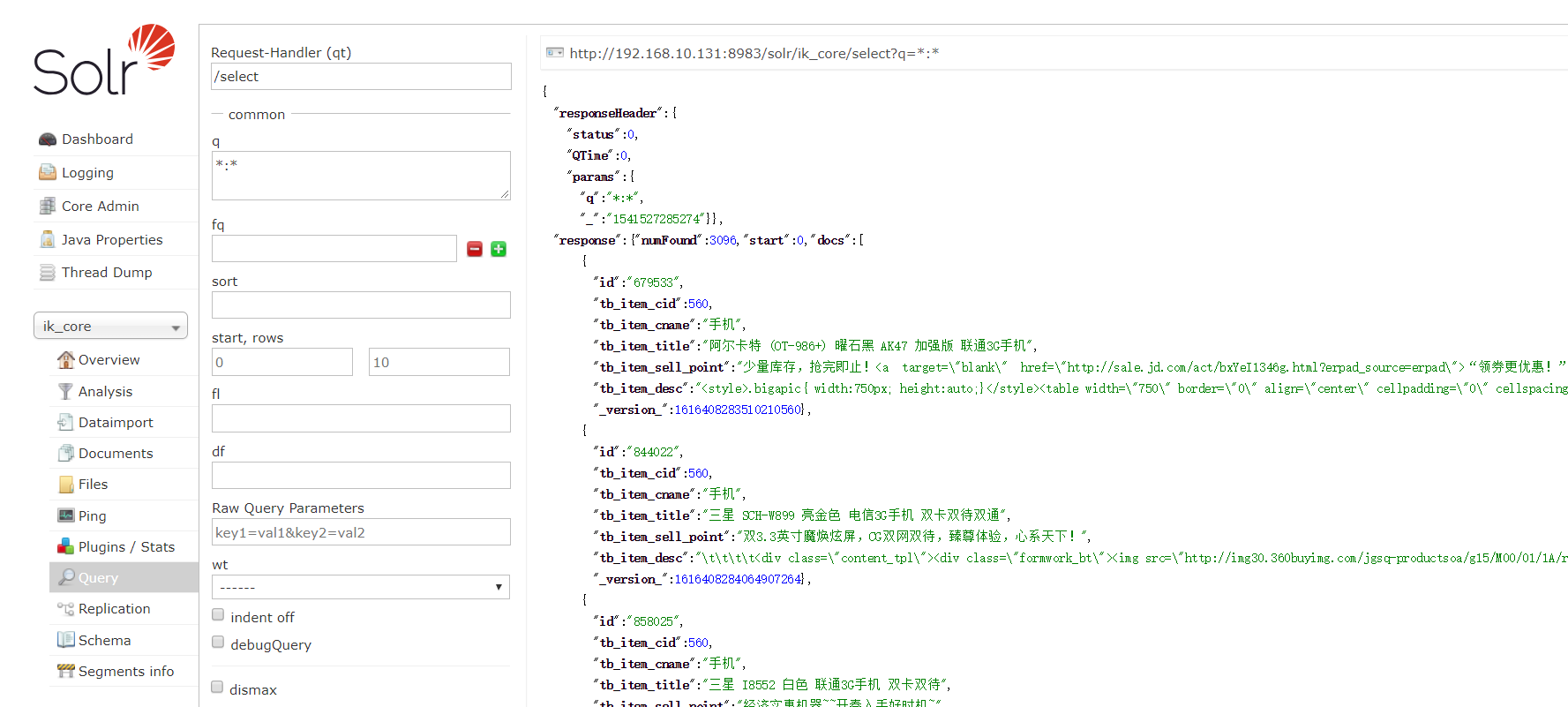Select the Query menu entry
The height and width of the screenshot is (707, 1568).
pyautogui.click(x=98, y=578)
